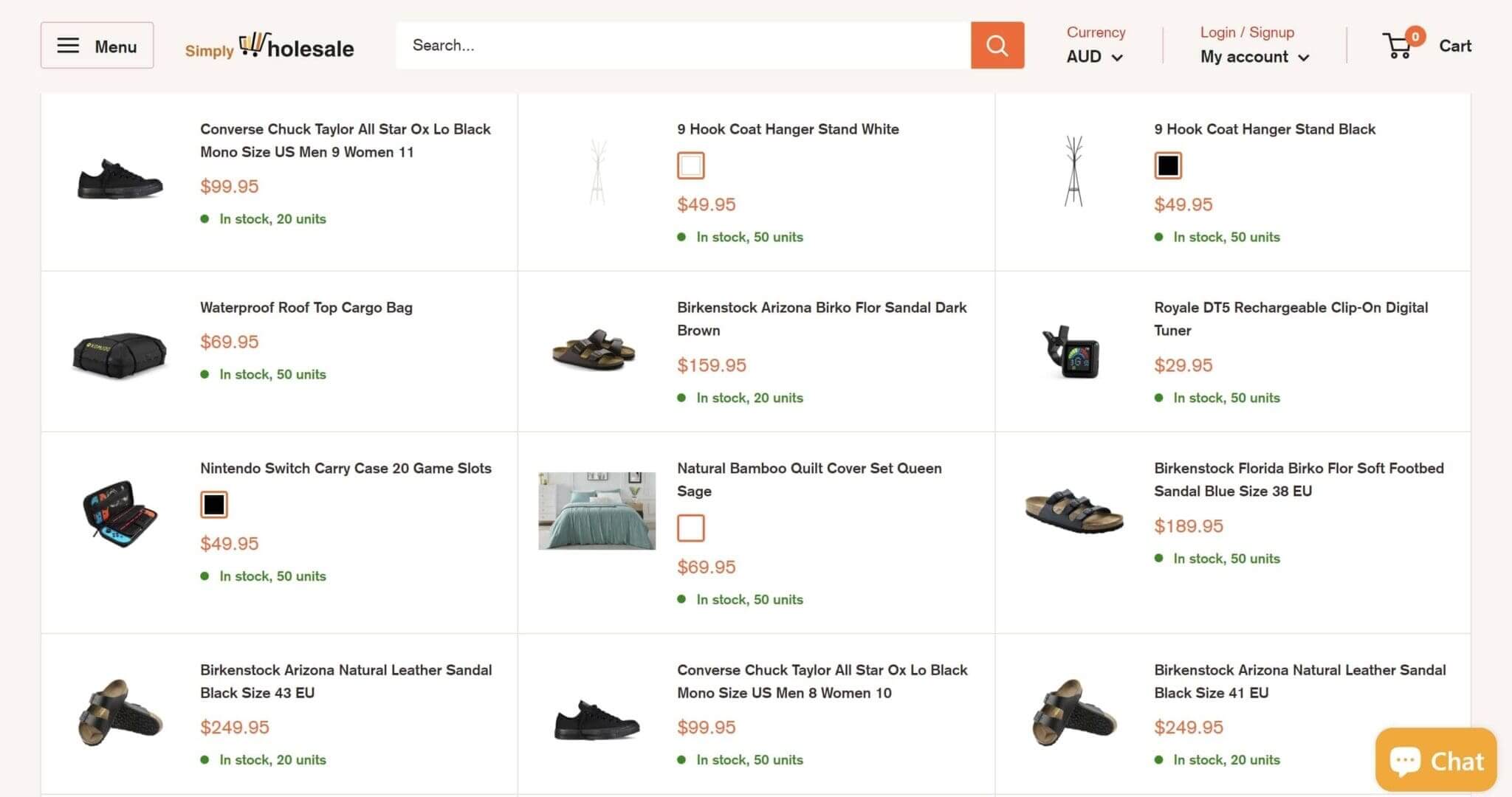Select white swatch for Coat Hanger Stand
This screenshot has height=797, width=1512.
(690, 165)
